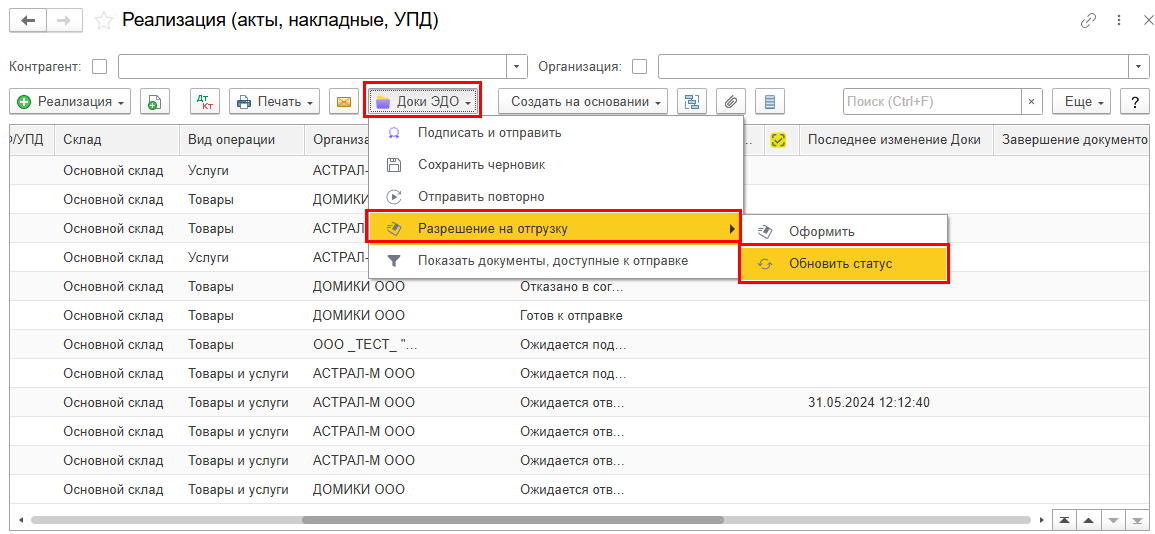Enable the Организация filter checkbox
This screenshot has height=534, width=1155.
(639, 67)
